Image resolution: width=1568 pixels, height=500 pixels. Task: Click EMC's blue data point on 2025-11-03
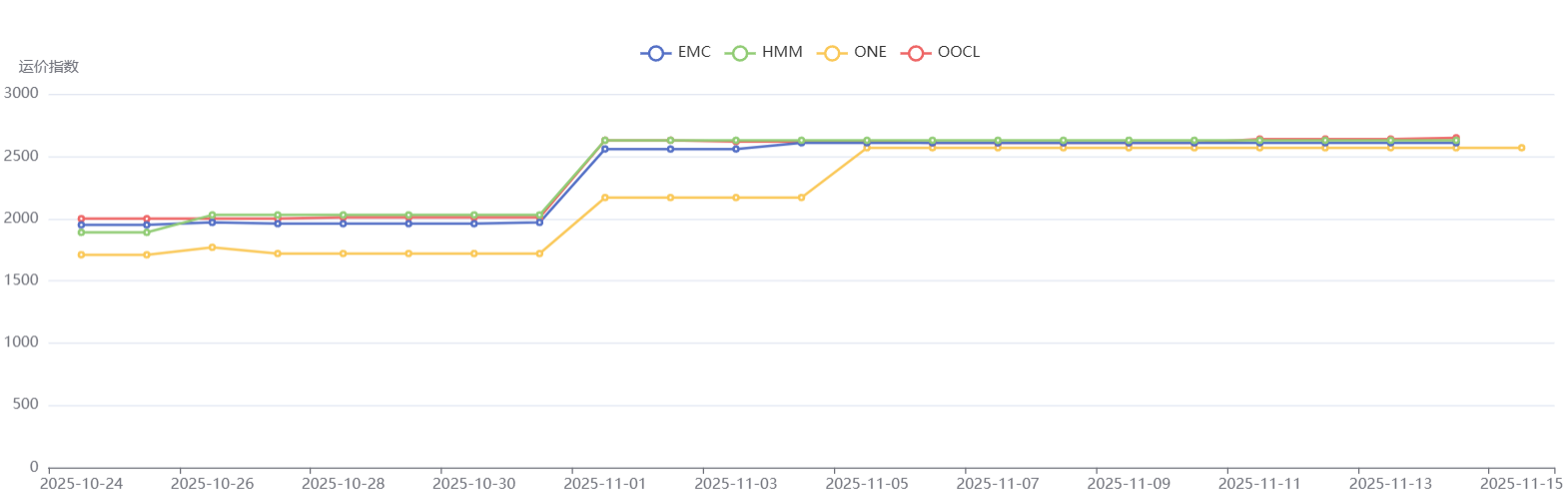pos(736,150)
